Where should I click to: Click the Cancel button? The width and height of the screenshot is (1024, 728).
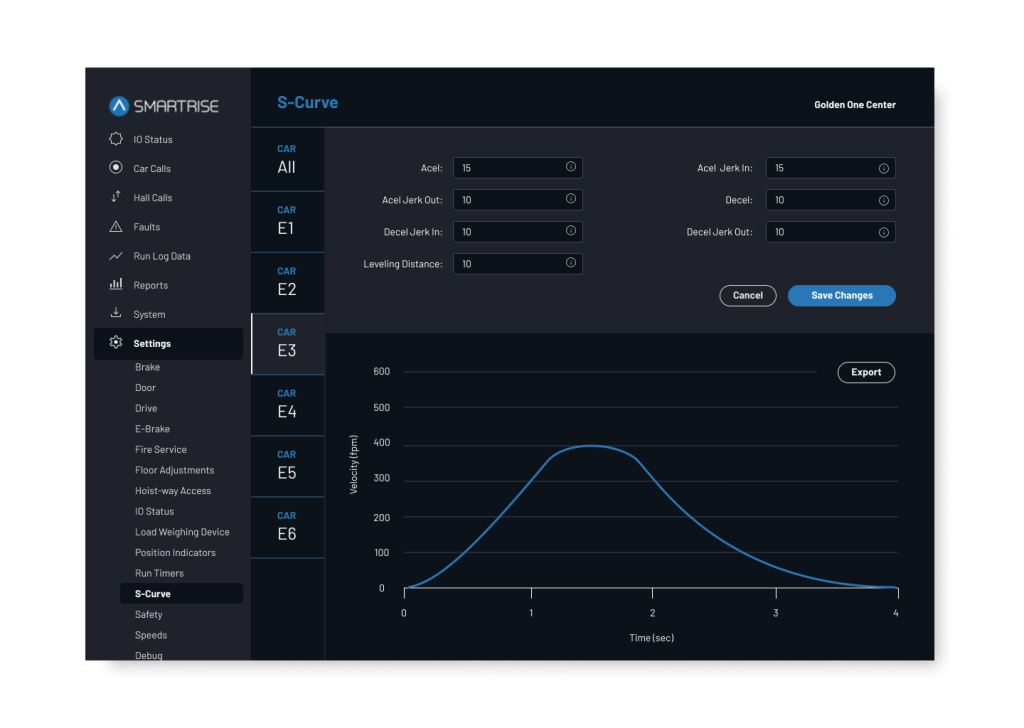pos(747,296)
